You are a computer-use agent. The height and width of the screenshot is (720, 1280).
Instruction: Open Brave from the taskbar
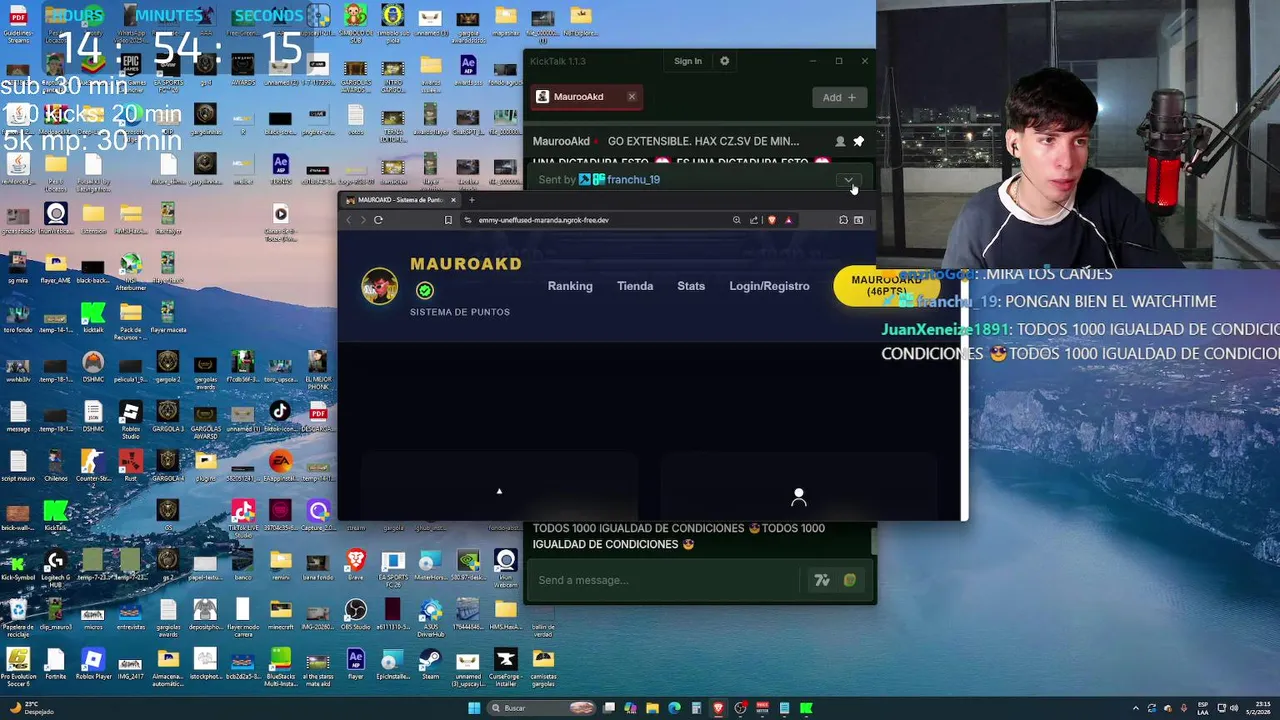click(718, 708)
